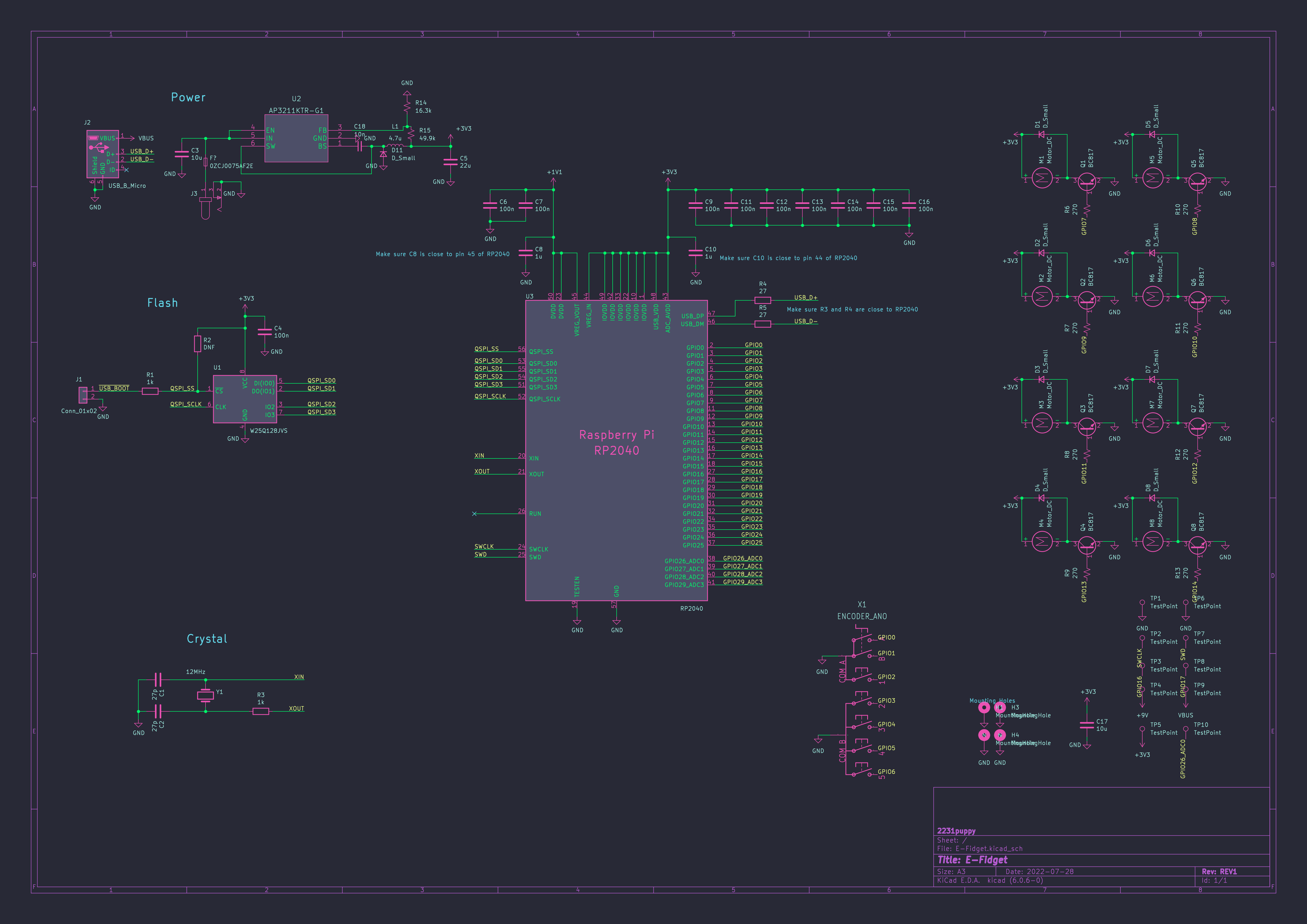Select resistor R4 on USB_D+ line
This screenshot has width=1307, height=924.
tap(763, 300)
